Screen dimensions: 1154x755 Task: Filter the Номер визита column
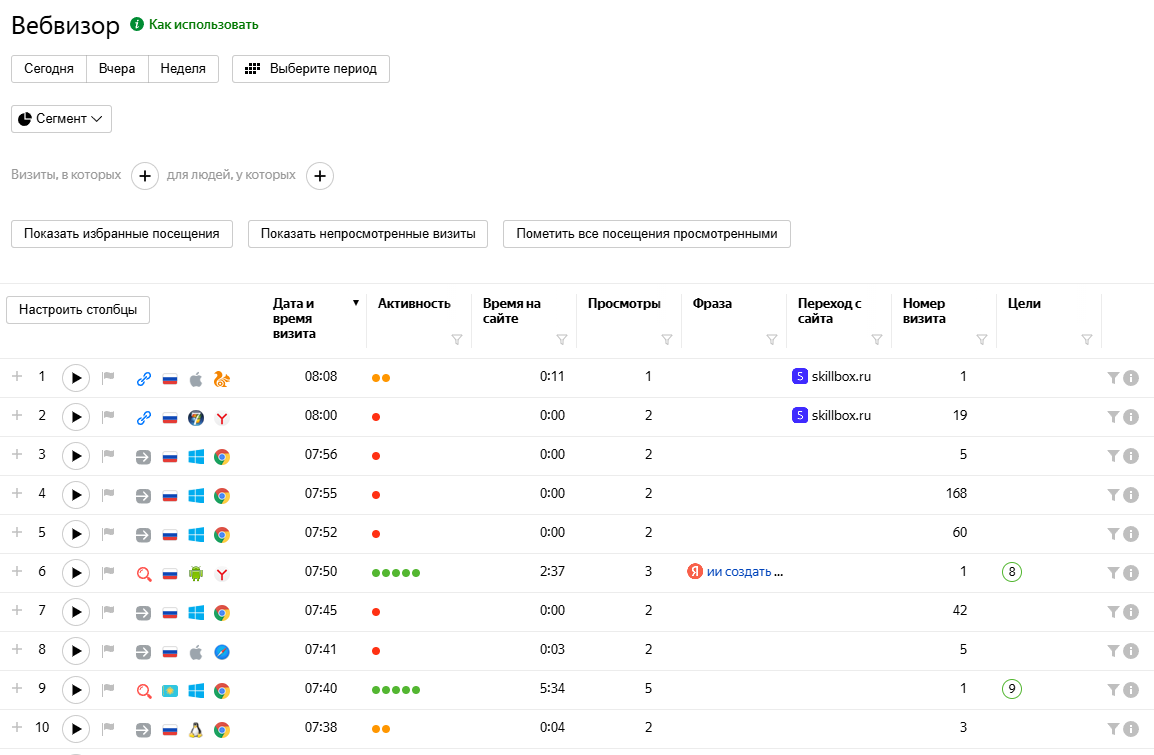(x=982, y=339)
